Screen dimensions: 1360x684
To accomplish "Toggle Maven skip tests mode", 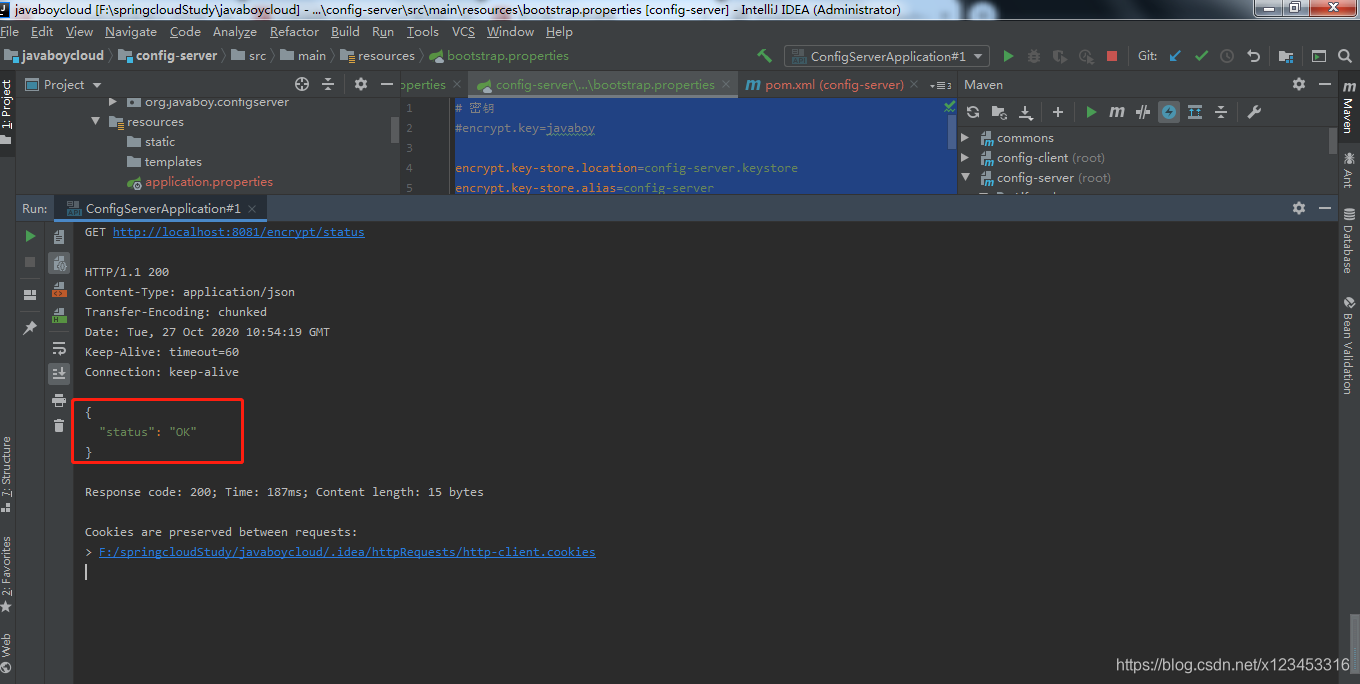I will click(x=1169, y=112).
